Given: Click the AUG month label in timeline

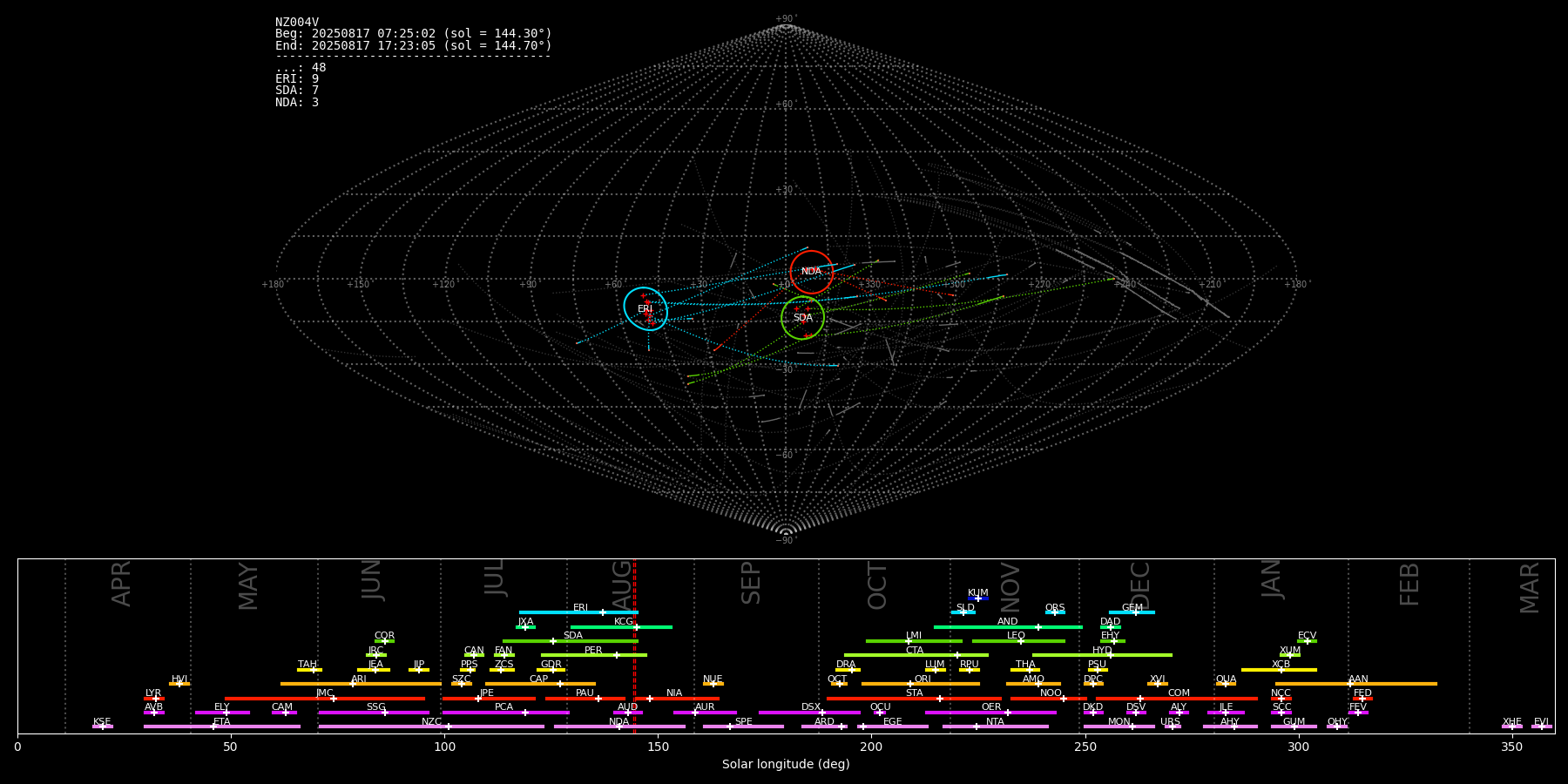Looking at the screenshot, I should (x=622, y=584).
